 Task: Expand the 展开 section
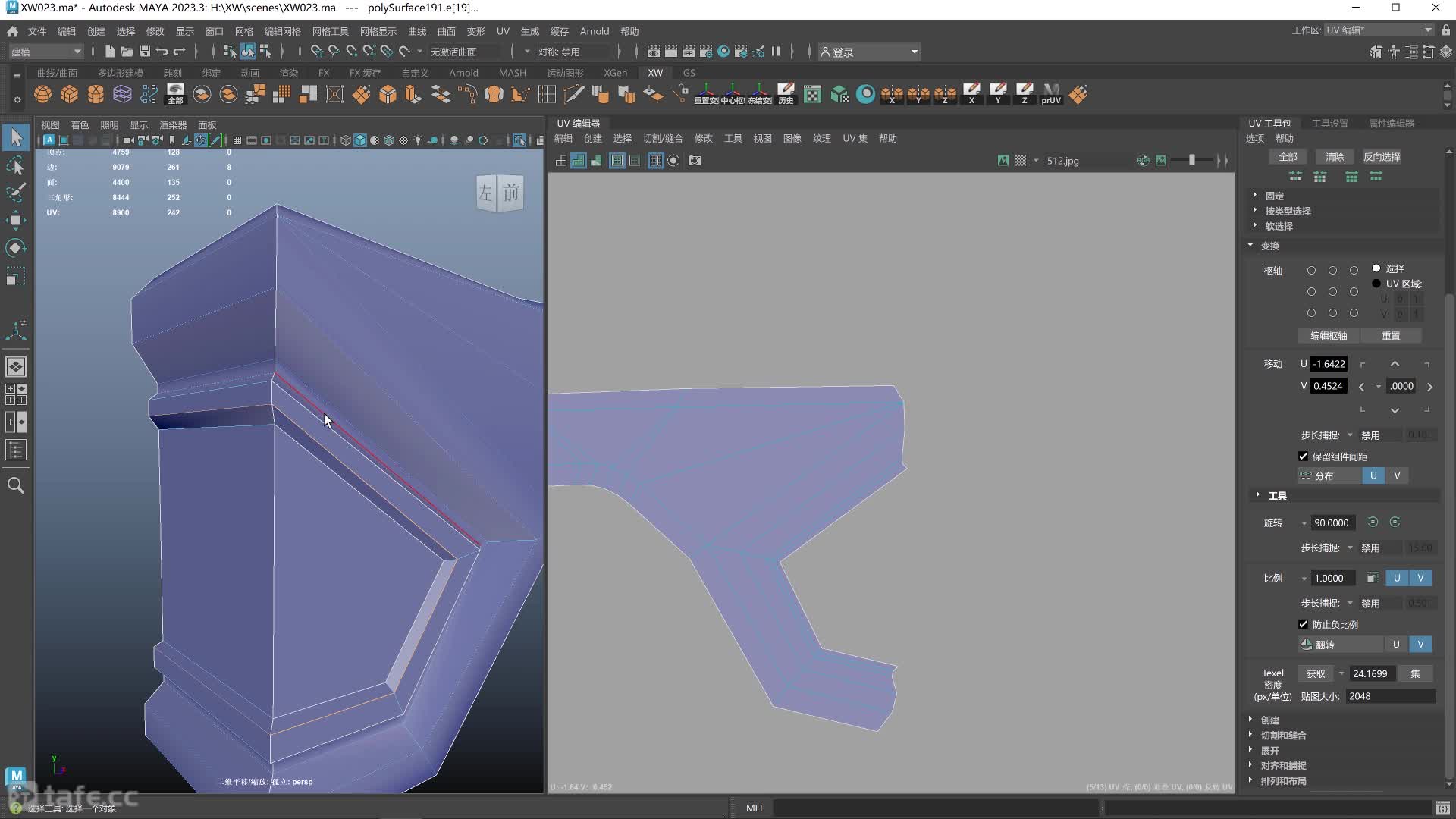pyautogui.click(x=1269, y=751)
